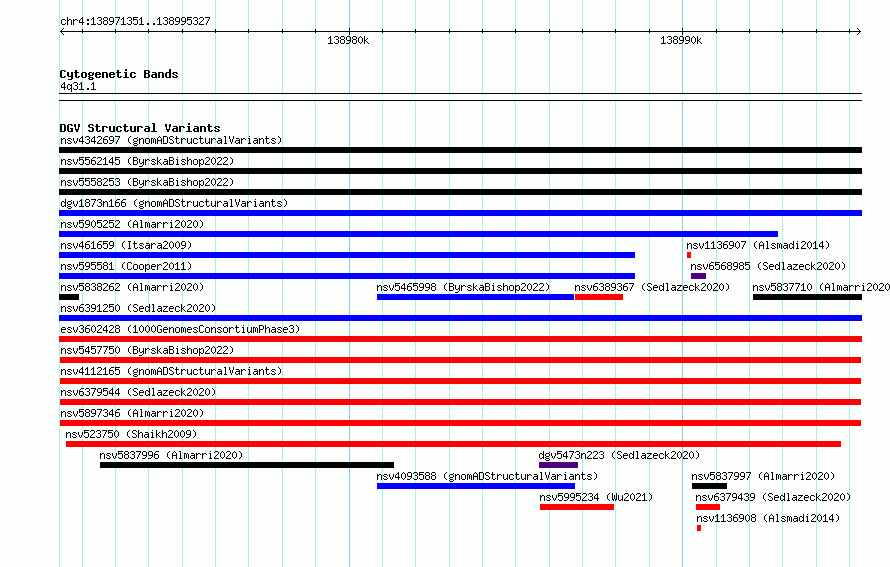Click the black bar under nsv5837996
Viewport: 890px width, 567px height.
tap(247, 465)
